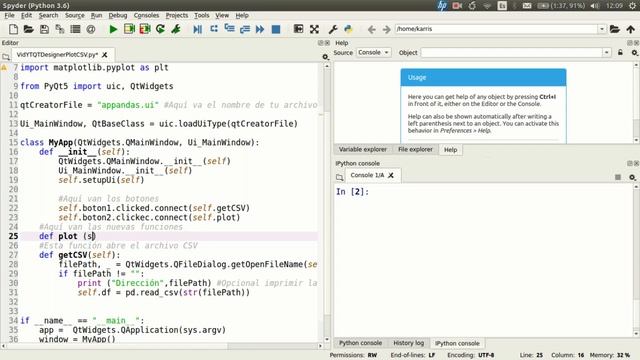This screenshot has height=360, width=640.
Task: Maximize current pane icon
Action: coord(298,29)
